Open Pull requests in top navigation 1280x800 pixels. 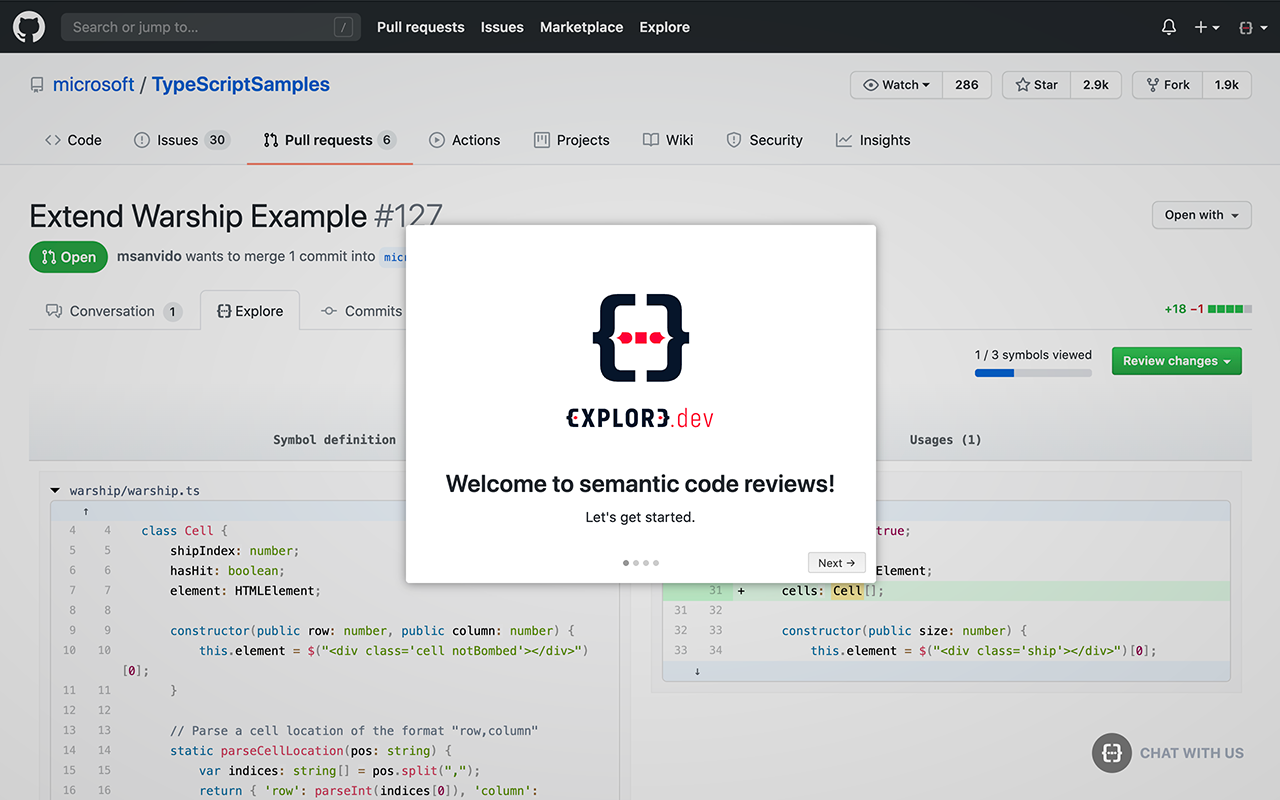click(420, 27)
